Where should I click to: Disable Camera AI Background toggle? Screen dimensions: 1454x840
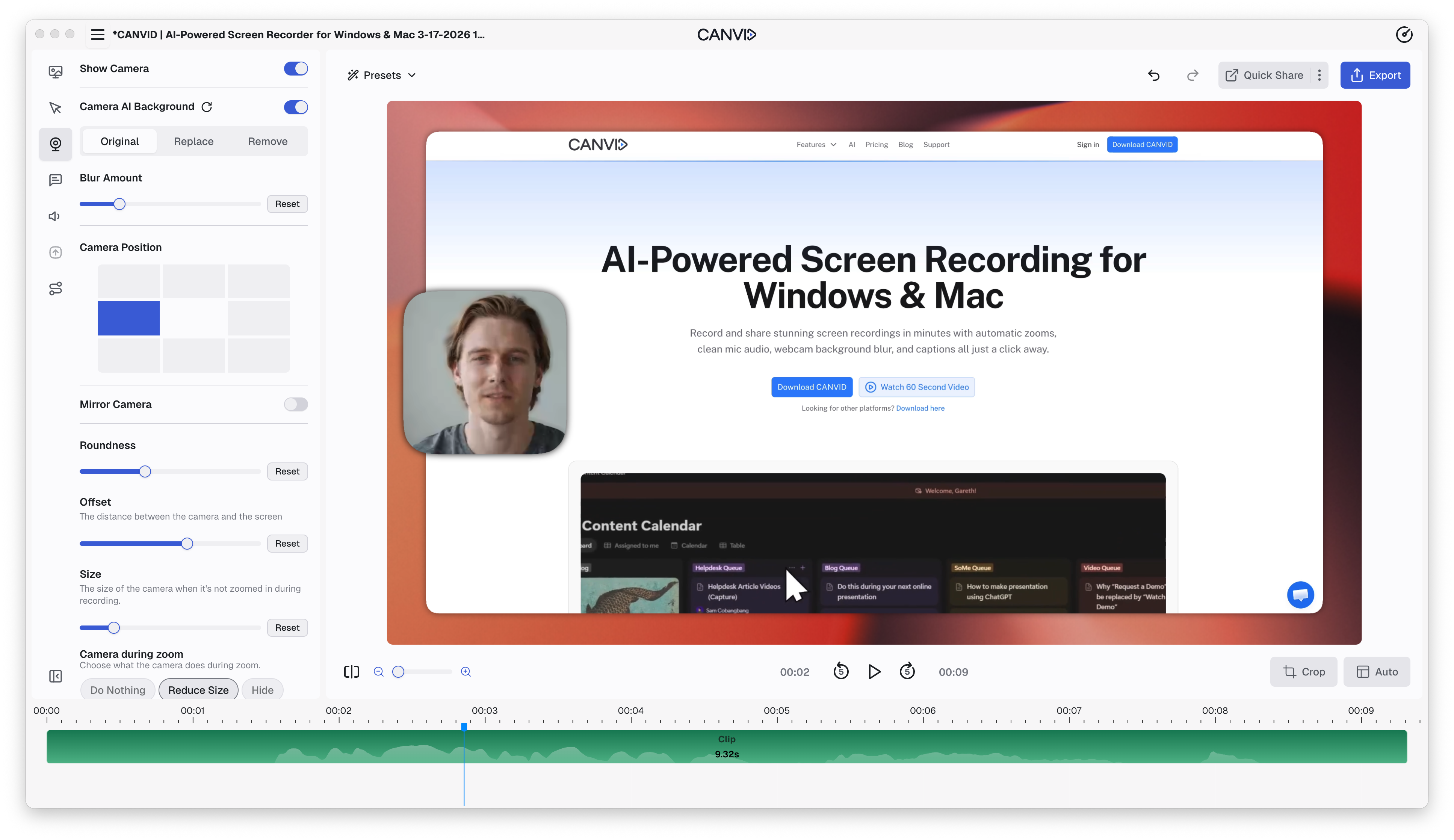coord(295,107)
